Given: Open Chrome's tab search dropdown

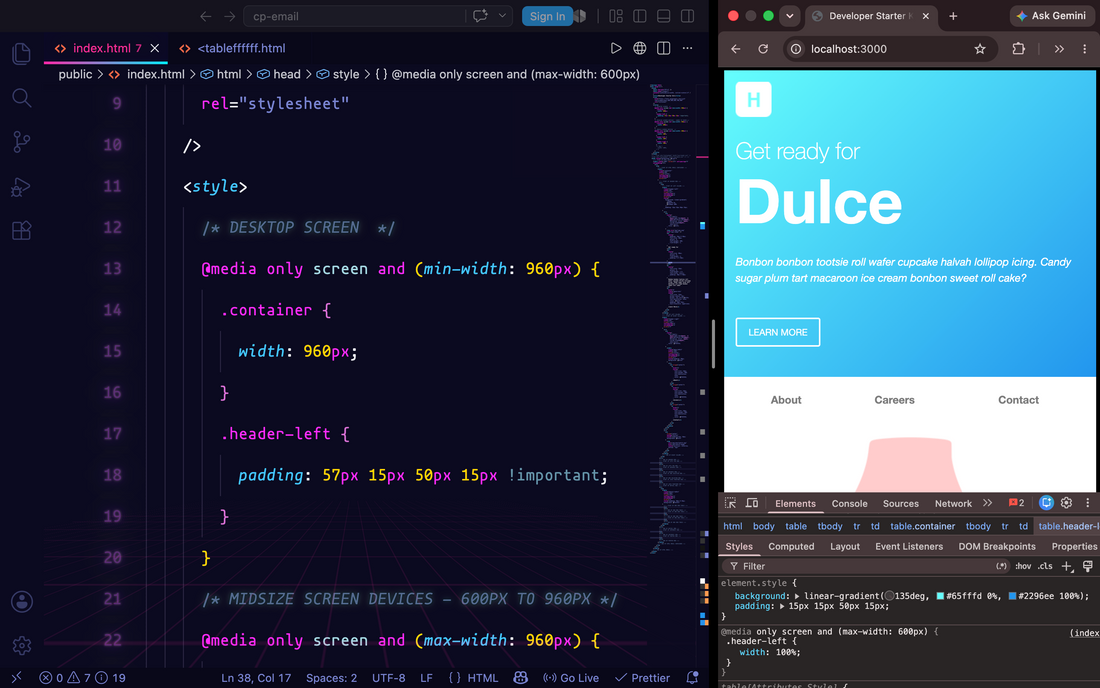Looking at the screenshot, I should tap(790, 16).
